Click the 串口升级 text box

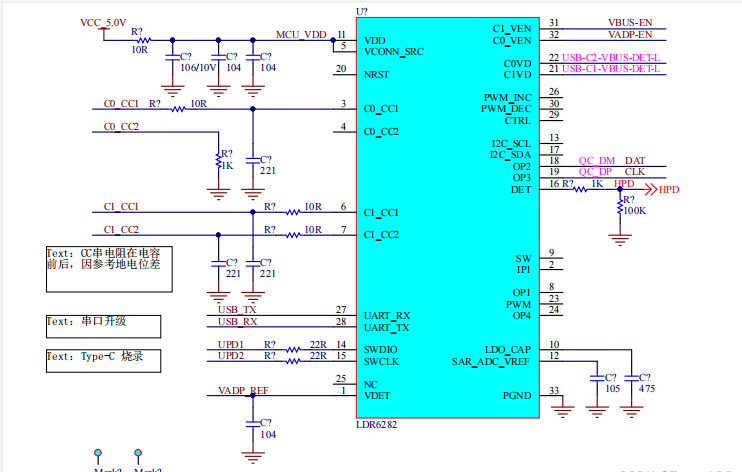pos(104,327)
